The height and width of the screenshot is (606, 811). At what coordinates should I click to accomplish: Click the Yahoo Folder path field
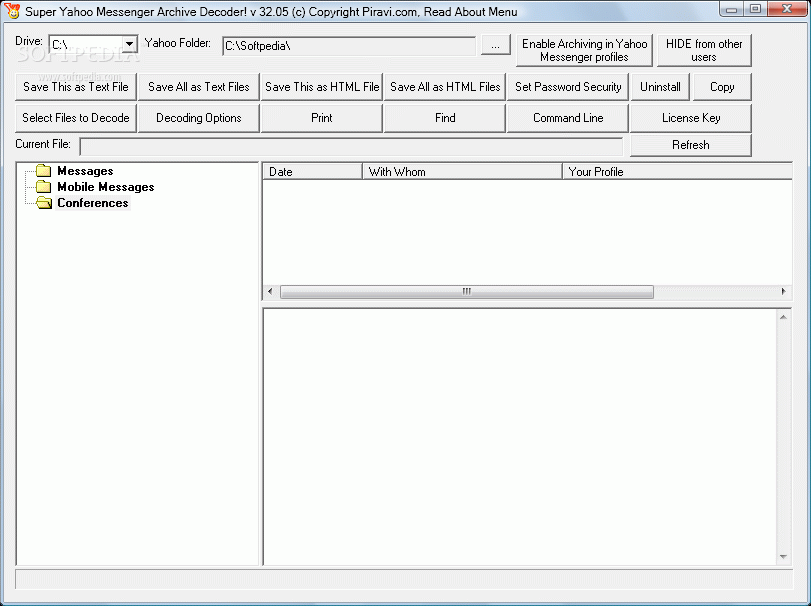tap(349, 46)
